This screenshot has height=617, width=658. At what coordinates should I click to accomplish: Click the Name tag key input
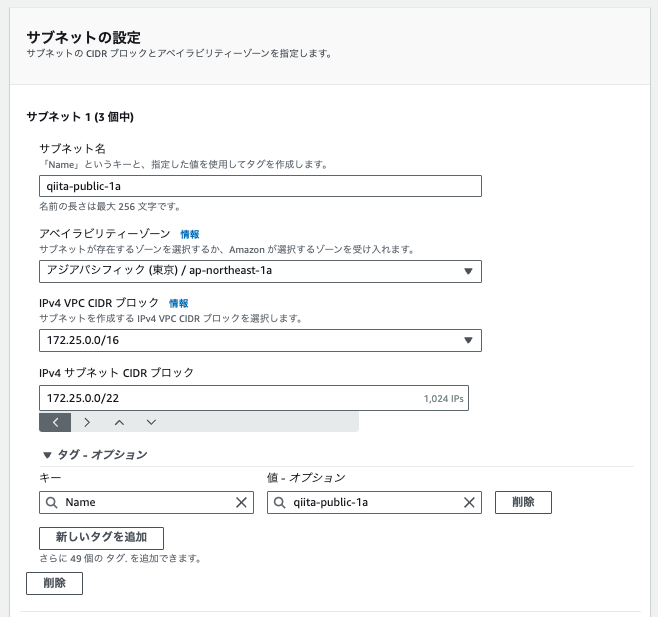[x=146, y=502]
